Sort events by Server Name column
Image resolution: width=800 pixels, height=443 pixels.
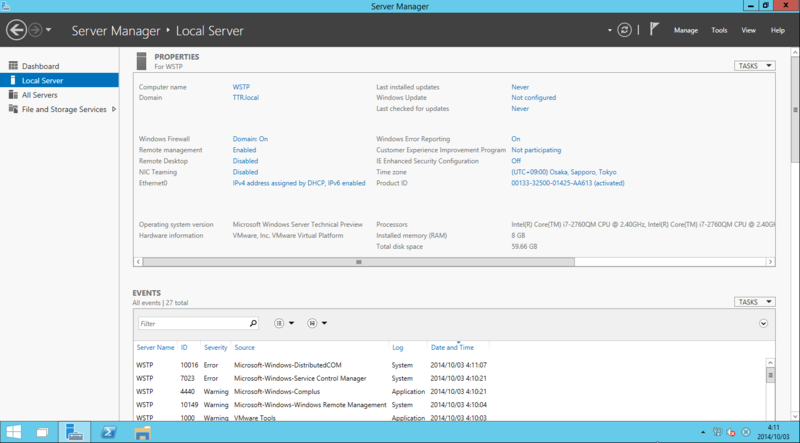pos(156,347)
